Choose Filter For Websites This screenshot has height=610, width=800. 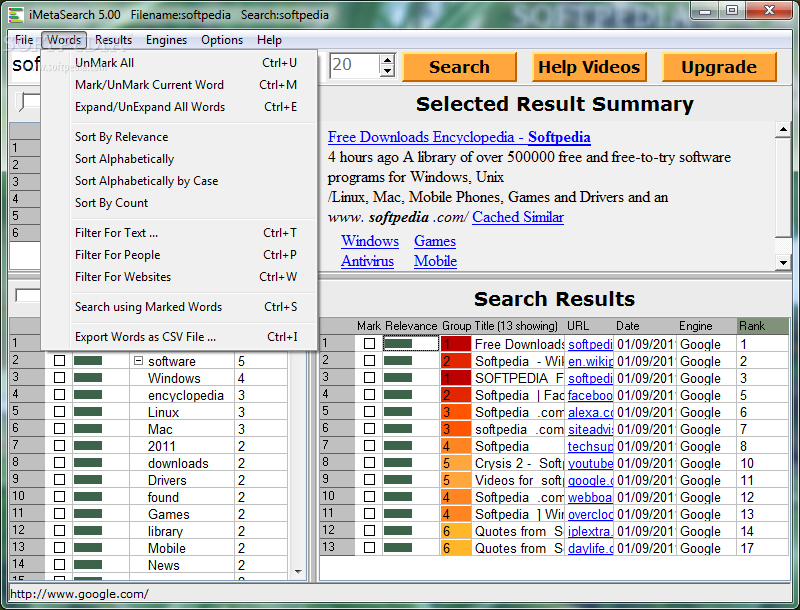pyautogui.click(x=180, y=276)
